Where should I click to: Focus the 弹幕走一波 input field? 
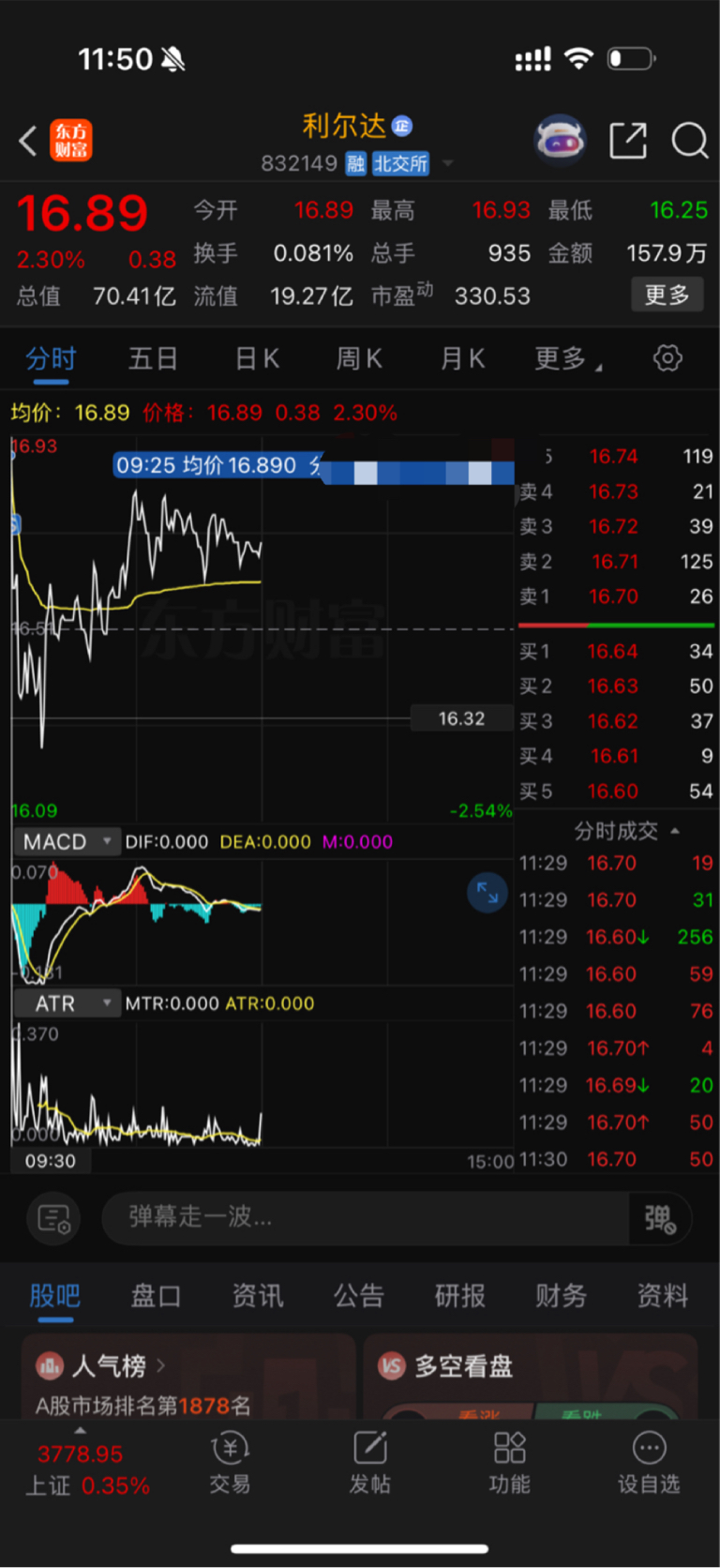click(366, 1218)
